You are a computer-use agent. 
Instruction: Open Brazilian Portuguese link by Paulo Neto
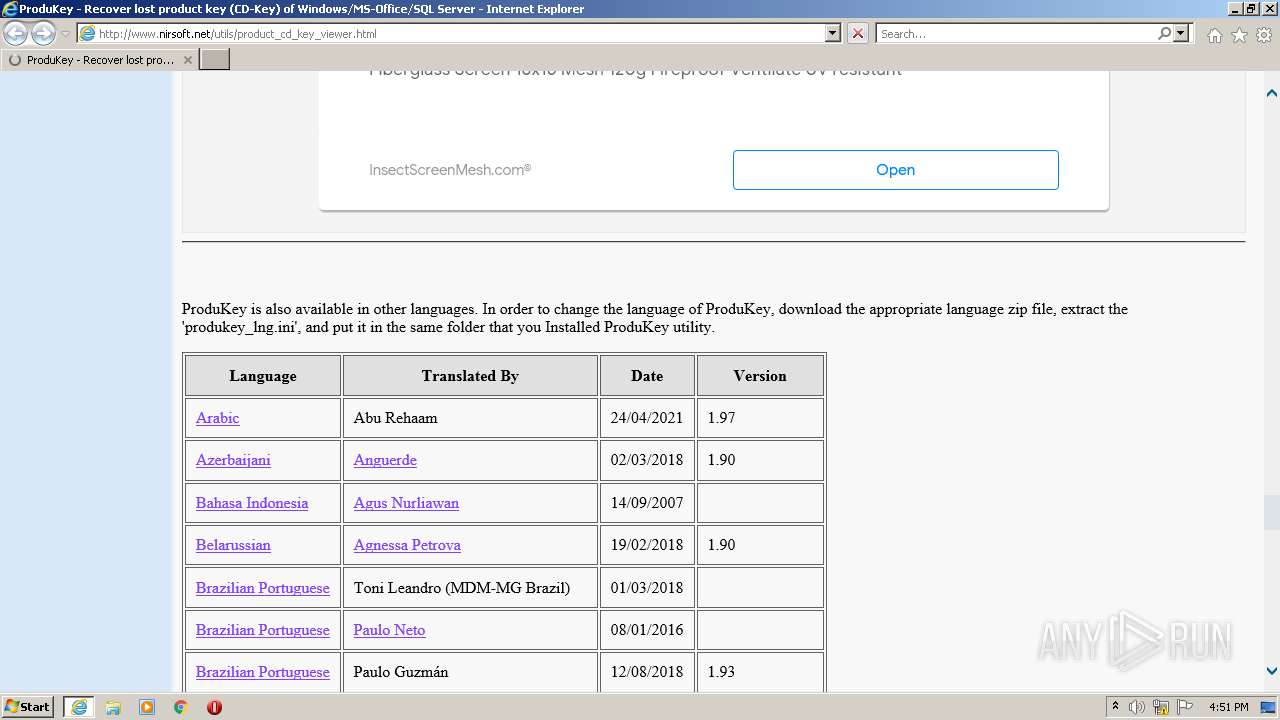point(262,630)
